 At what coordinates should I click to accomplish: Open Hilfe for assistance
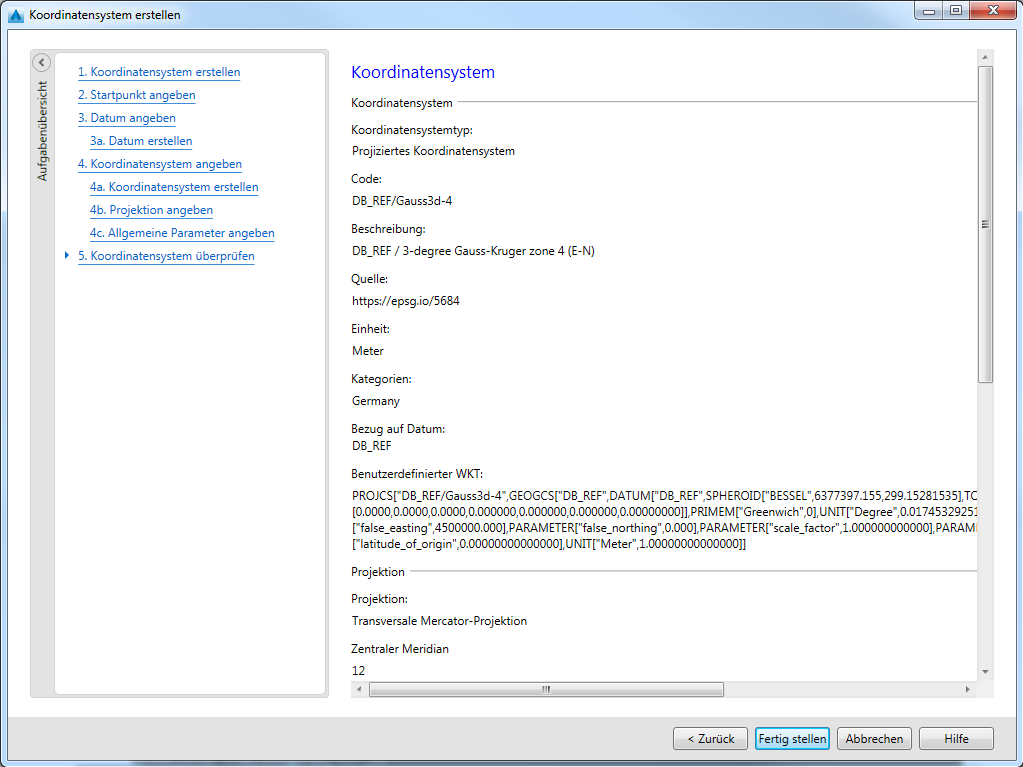tap(956, 739)
